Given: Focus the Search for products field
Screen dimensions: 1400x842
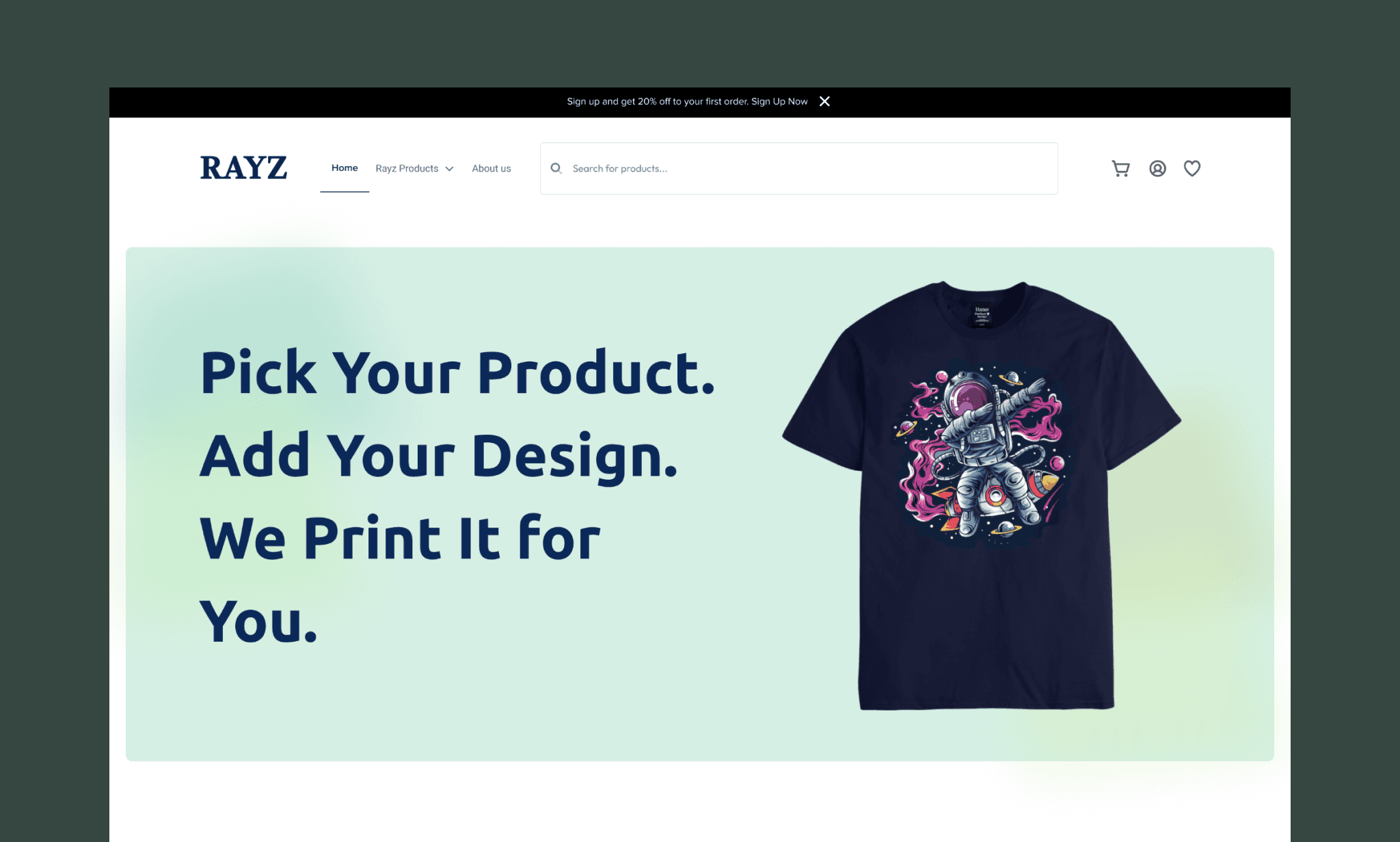Looking at the screenshot, I should coord(798,168).
